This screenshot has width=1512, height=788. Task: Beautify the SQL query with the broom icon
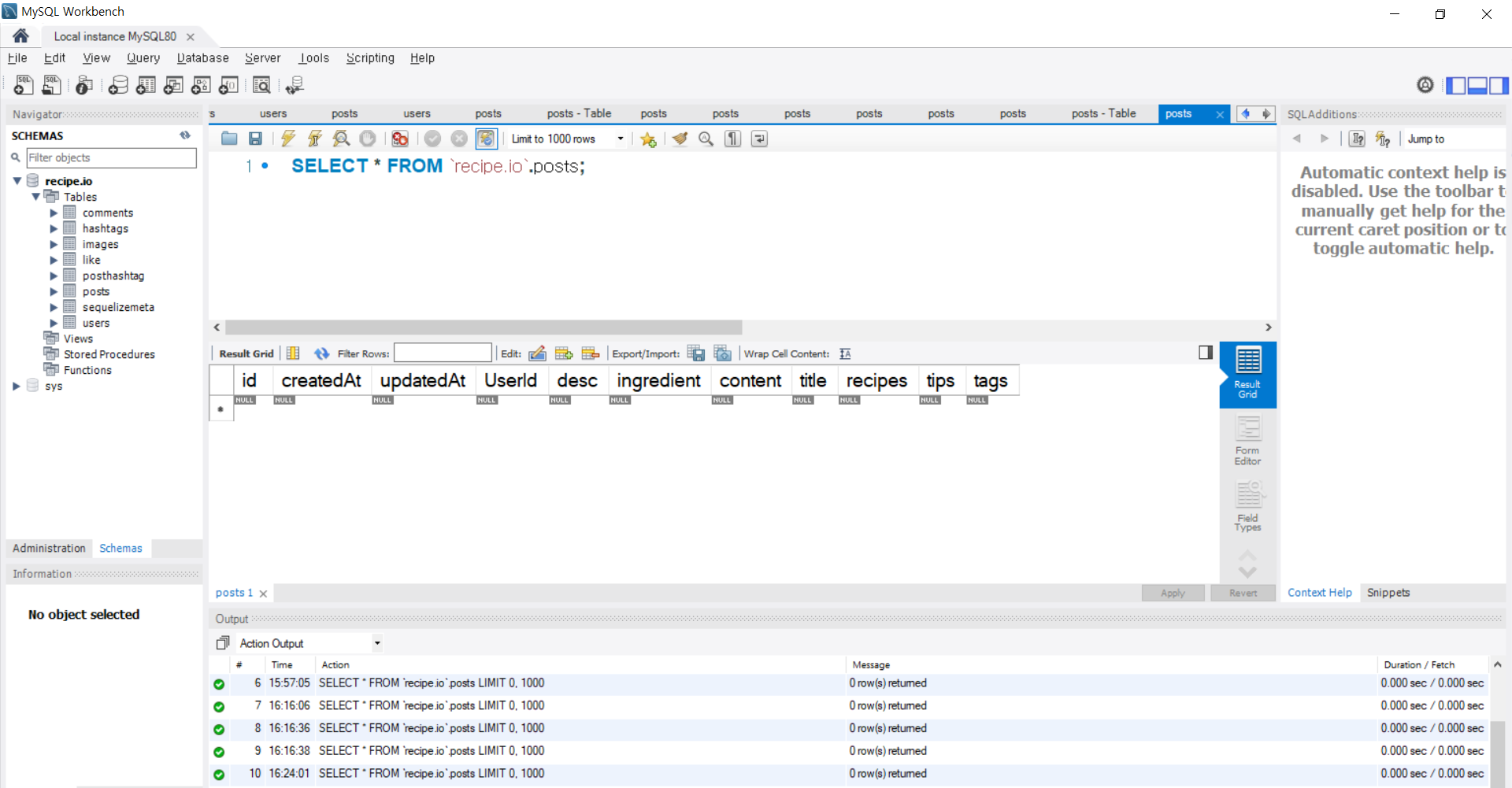coord(680,139)
